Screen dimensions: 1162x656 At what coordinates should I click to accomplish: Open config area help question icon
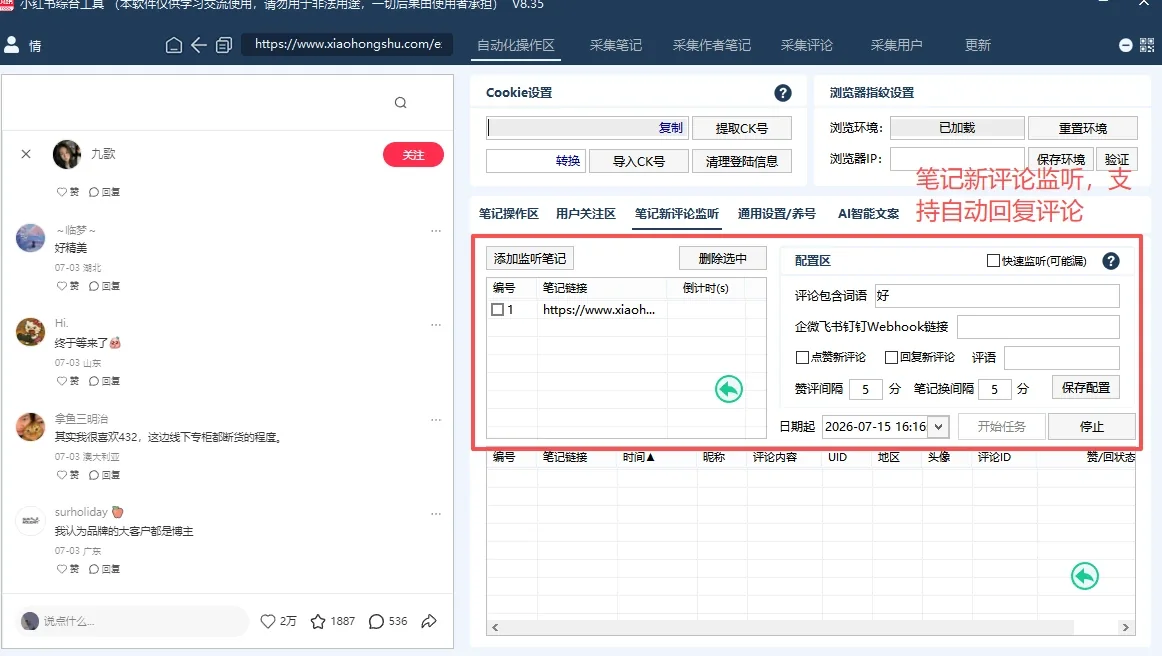pyautogui.click(x=1110, y=261)
